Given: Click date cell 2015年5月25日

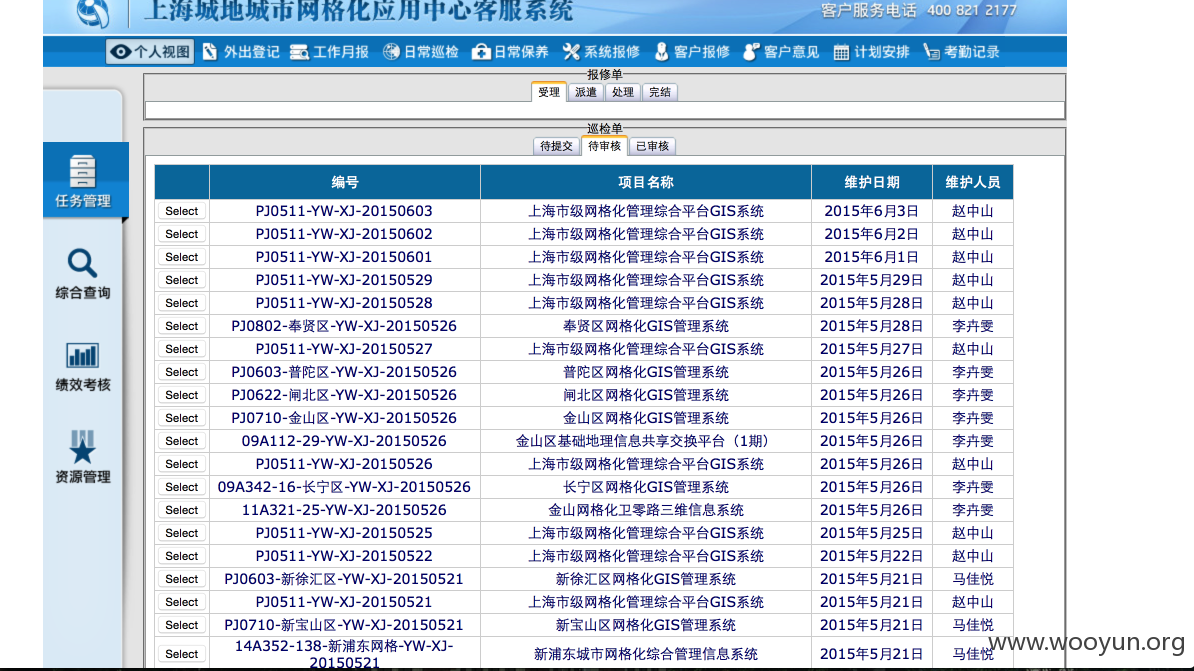Looking at the screenshot, I should coord(872,533).
